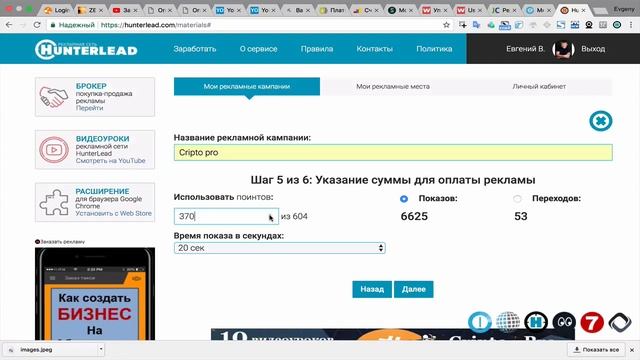
Task: Click the shows count value 6625
Action: 414,216
